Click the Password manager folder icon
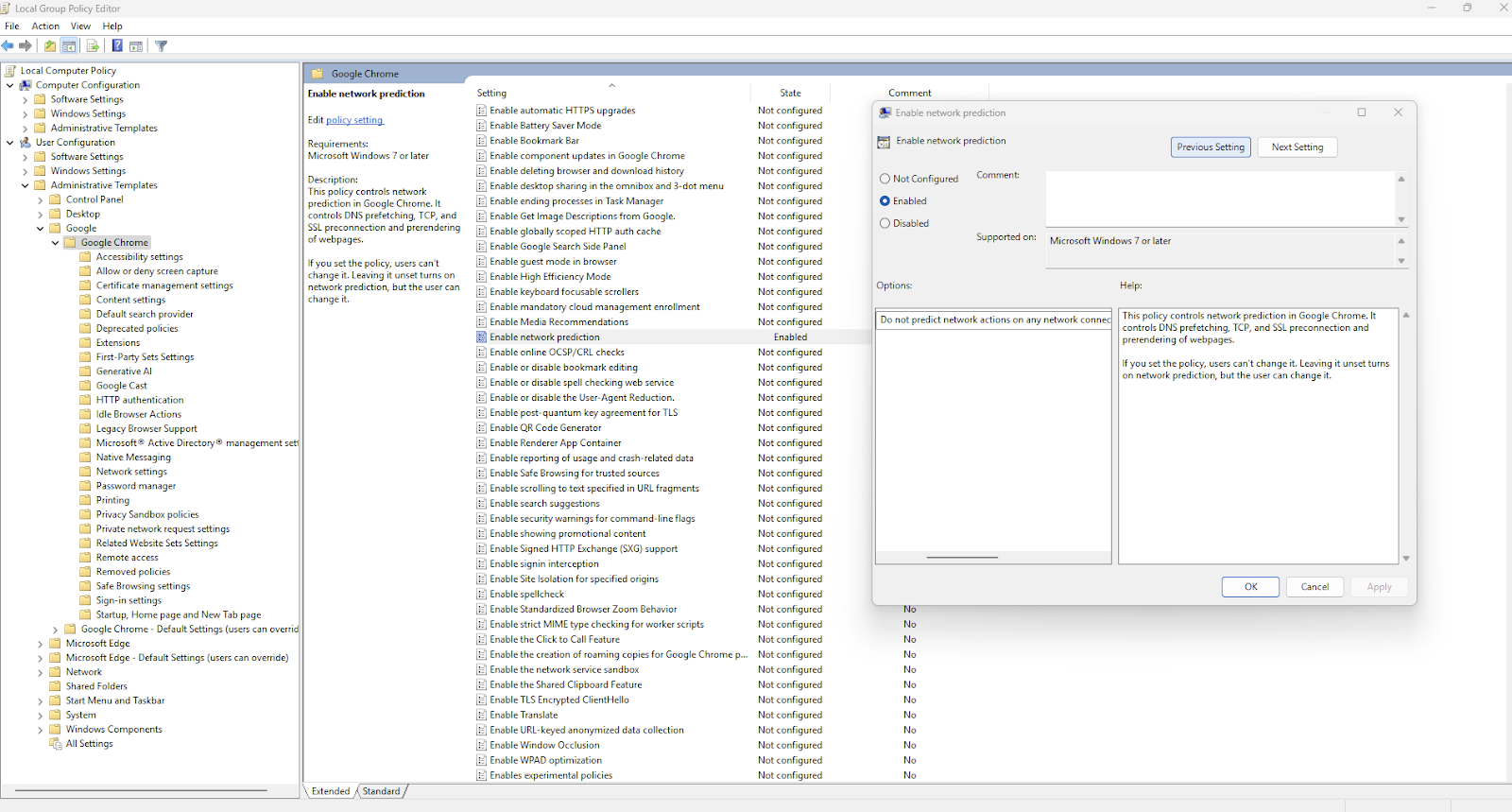Screen dimensions: 1512x812 86,486
